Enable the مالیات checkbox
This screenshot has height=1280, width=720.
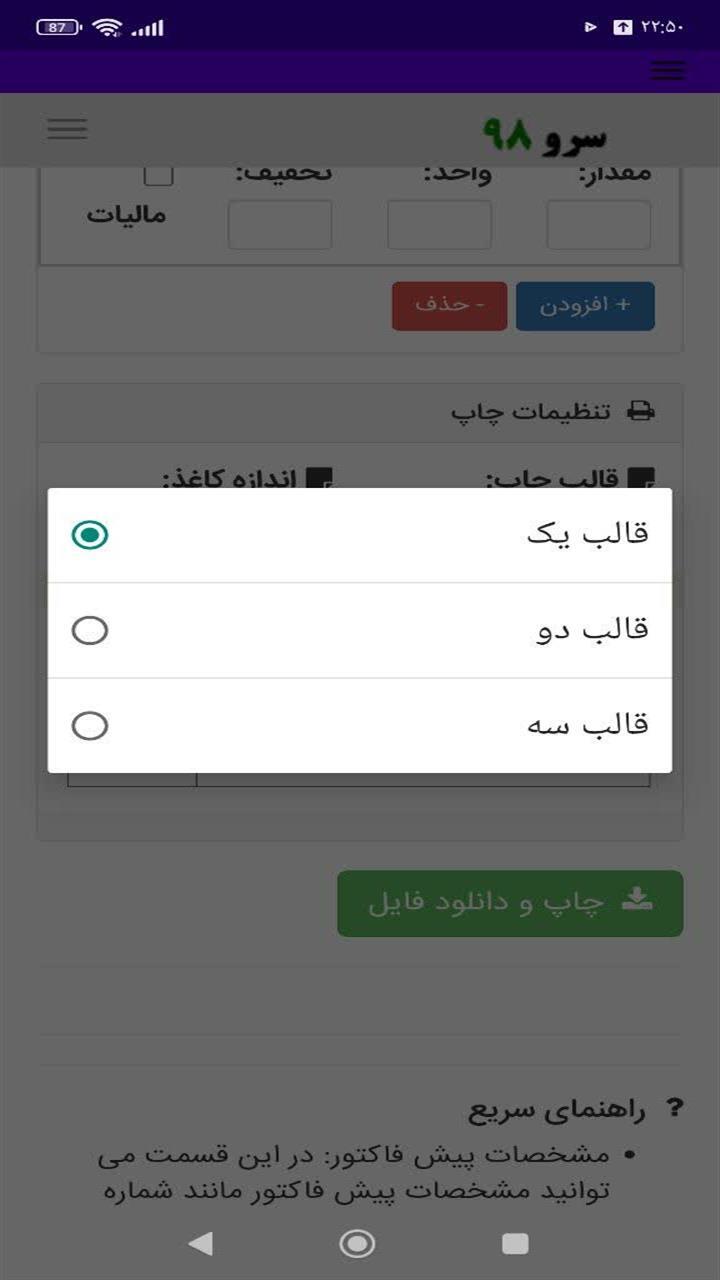pyautogui.click(x=158, y=174)
